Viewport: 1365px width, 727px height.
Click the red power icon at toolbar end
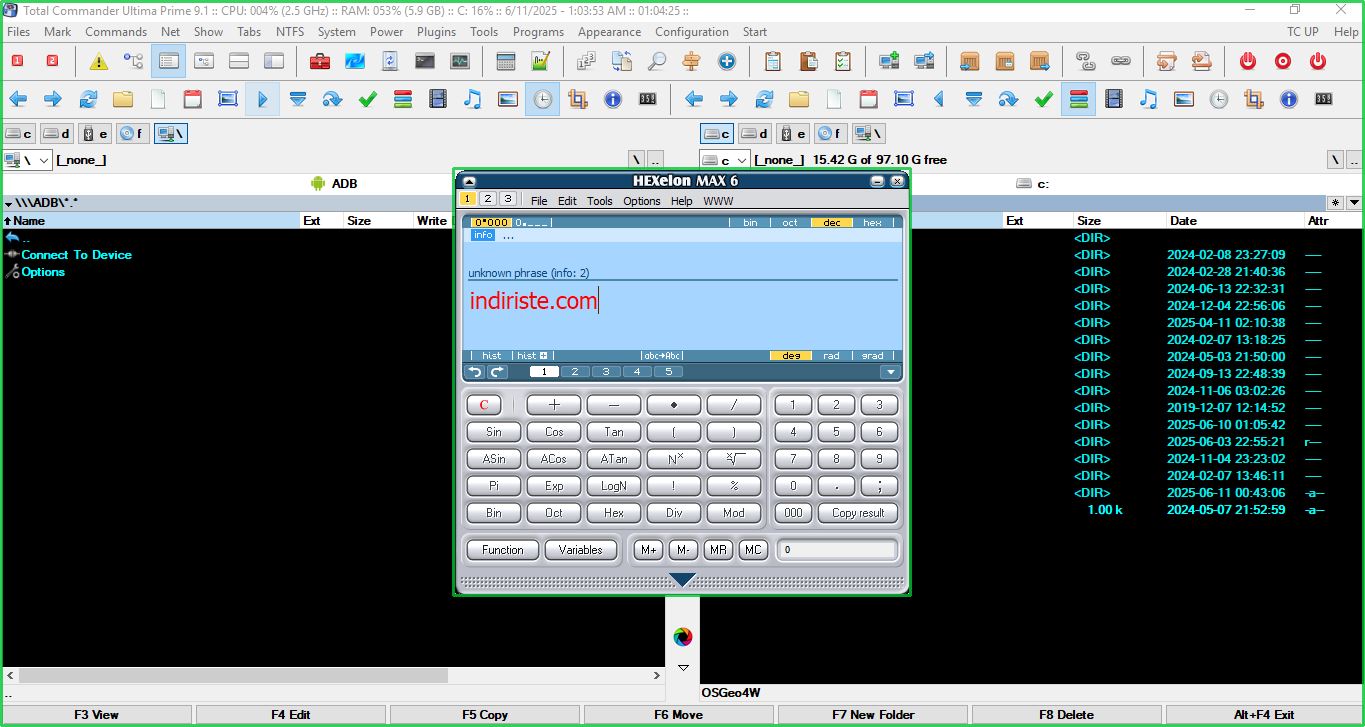[x=1318, y=61]
